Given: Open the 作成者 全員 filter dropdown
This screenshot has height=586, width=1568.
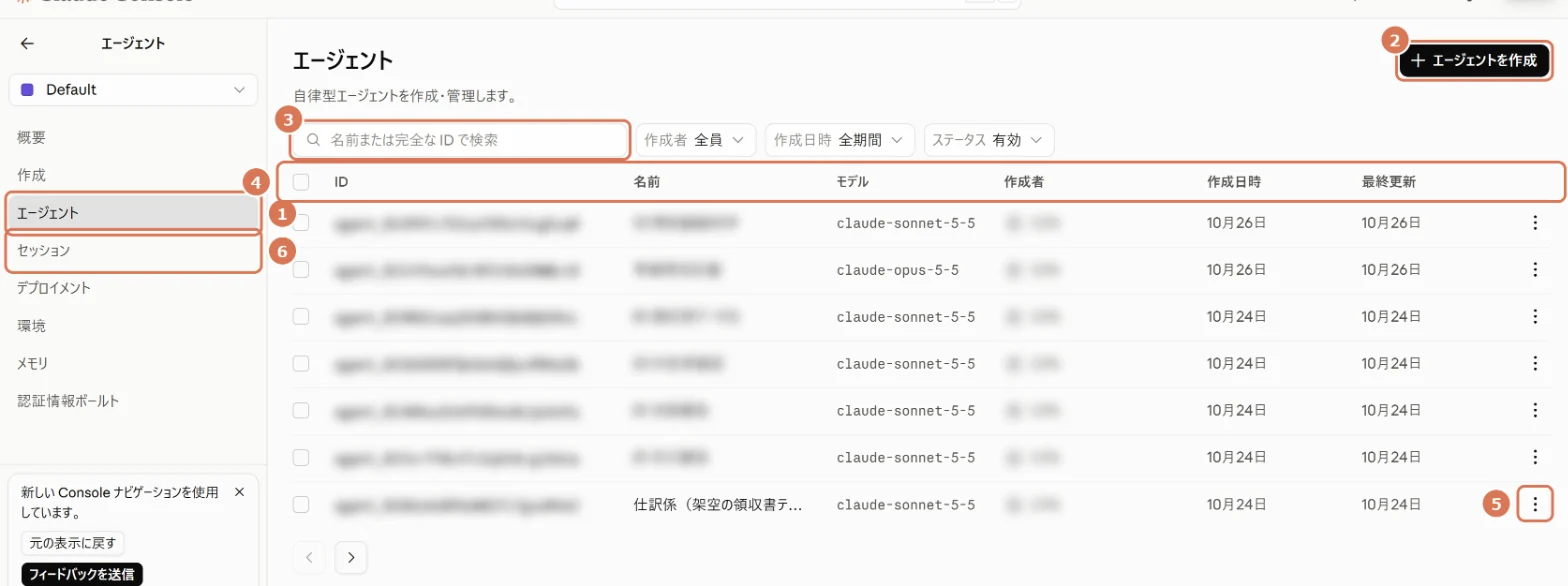Looking at the screenshot, I should (x=695, y=140).
